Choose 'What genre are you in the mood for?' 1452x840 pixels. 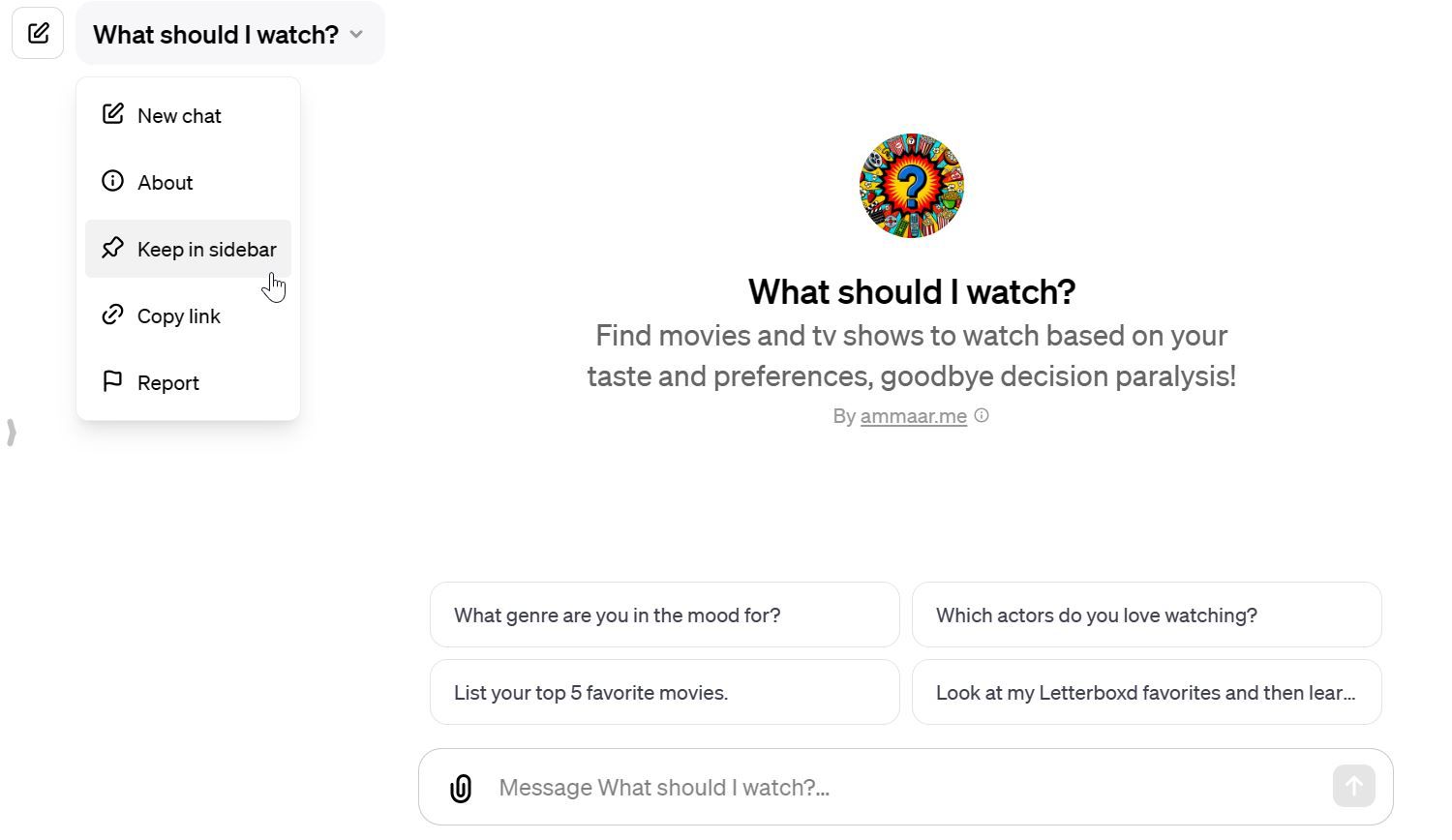pos(664,615)
